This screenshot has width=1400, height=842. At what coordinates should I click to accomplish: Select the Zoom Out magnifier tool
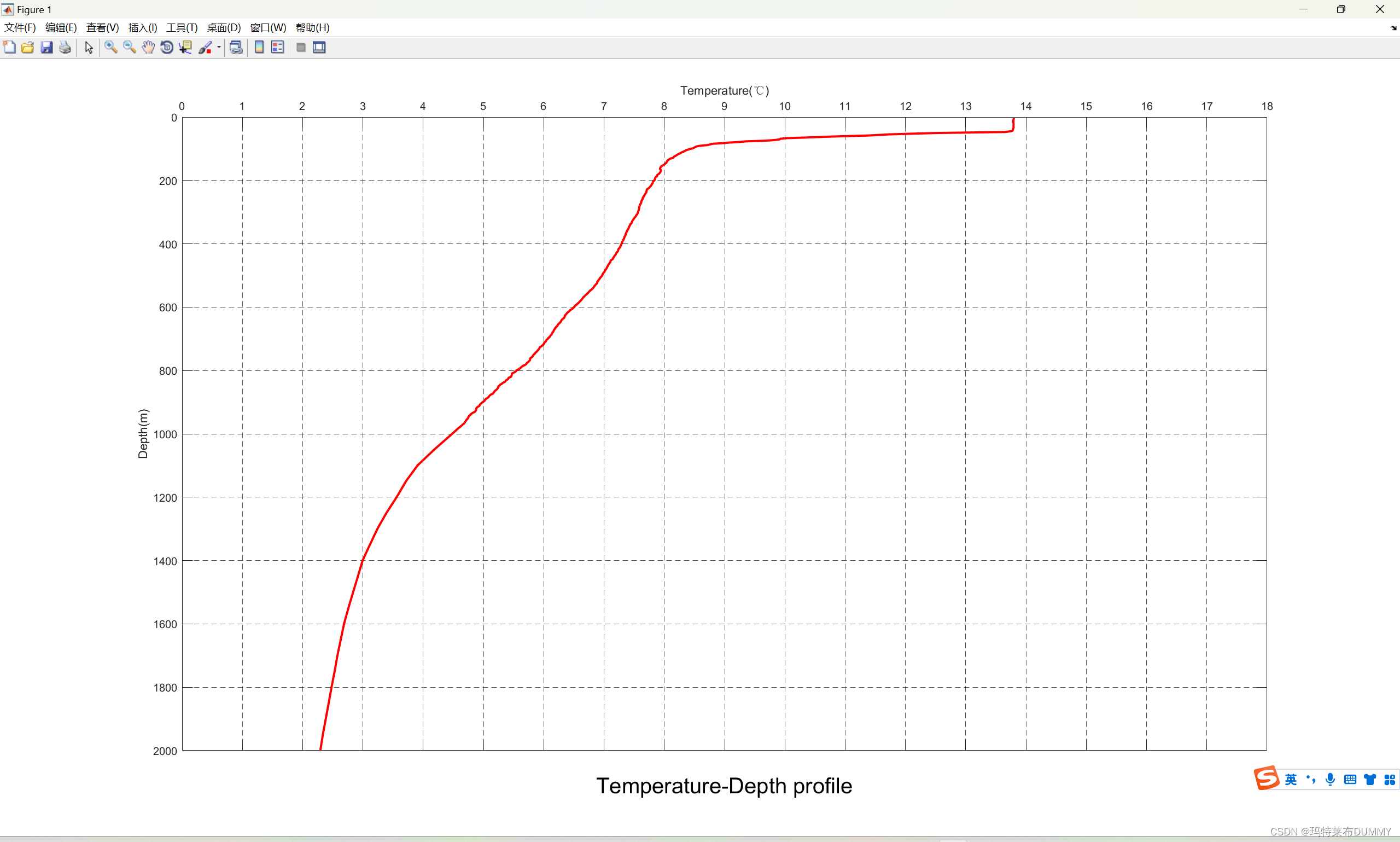tap(129, 48)
